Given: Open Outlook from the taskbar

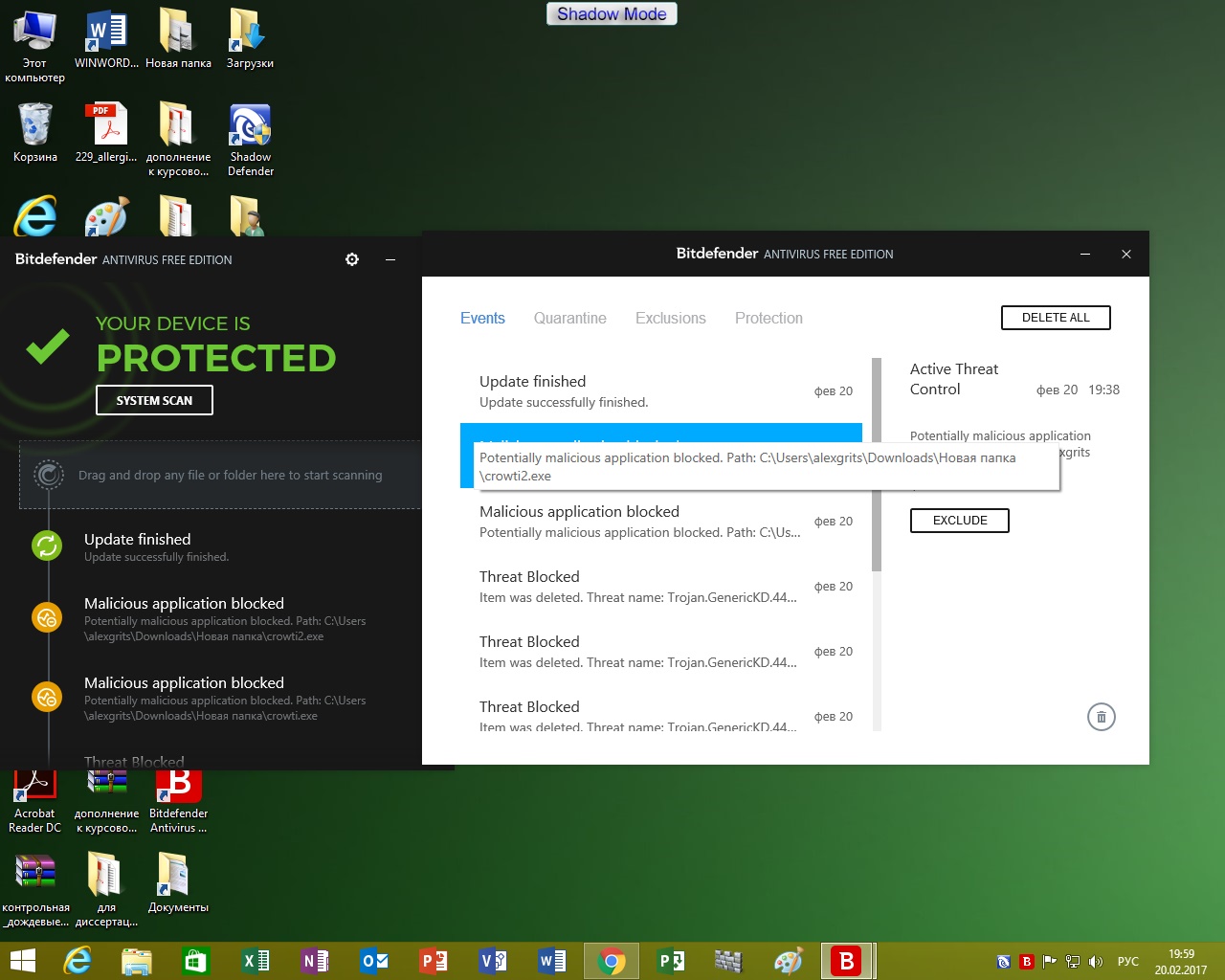Looking at the screenshot, I should (x=374, y=961).
